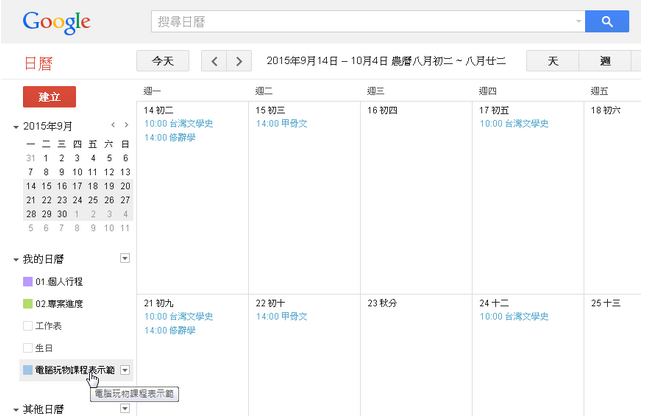Go to next period arrow in toolbar
Image resolution: width=651 pixels, height=419 pixels.
pos(238,62)
